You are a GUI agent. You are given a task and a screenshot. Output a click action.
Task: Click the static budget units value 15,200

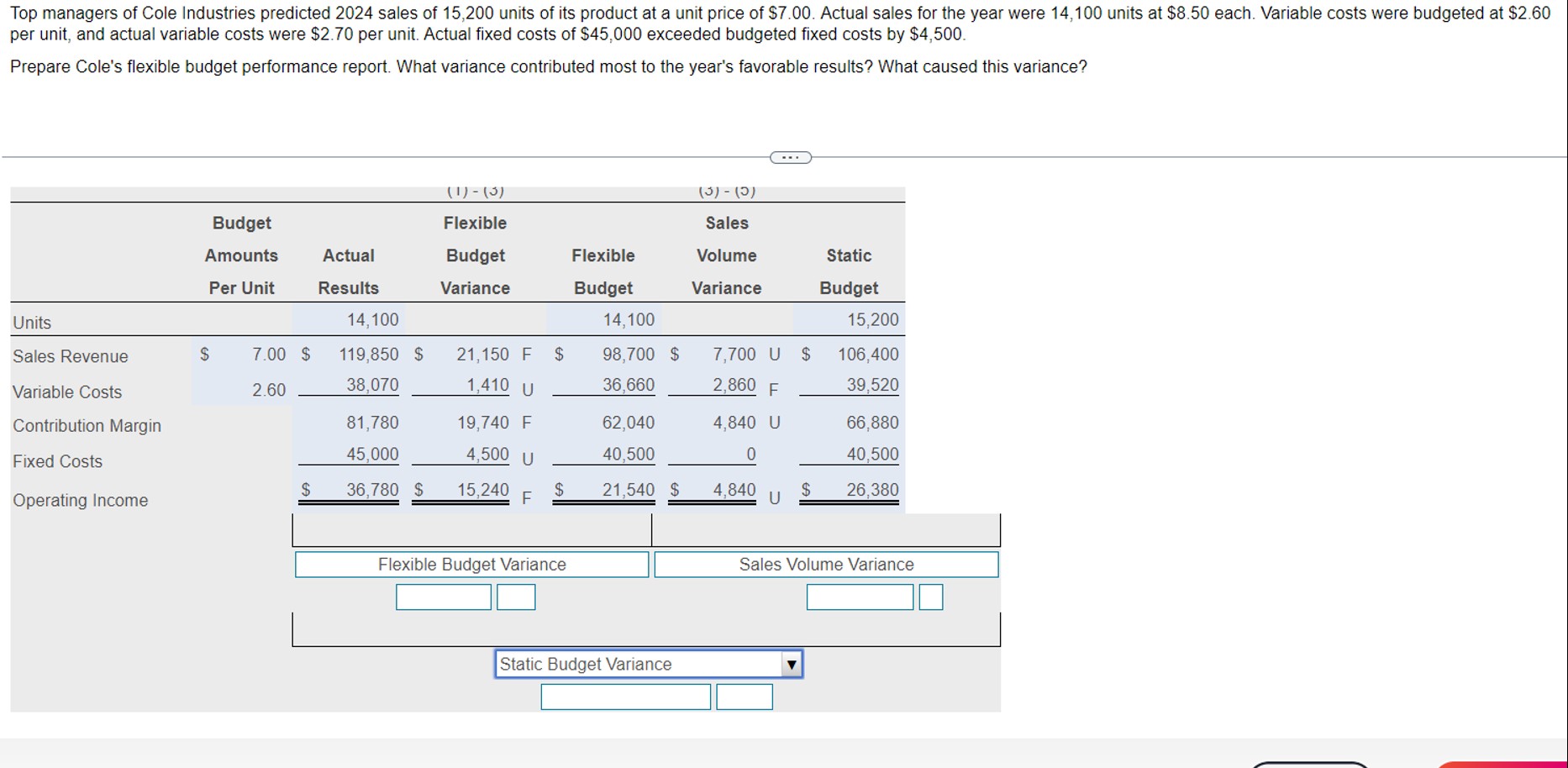click(x=873, y=320)
